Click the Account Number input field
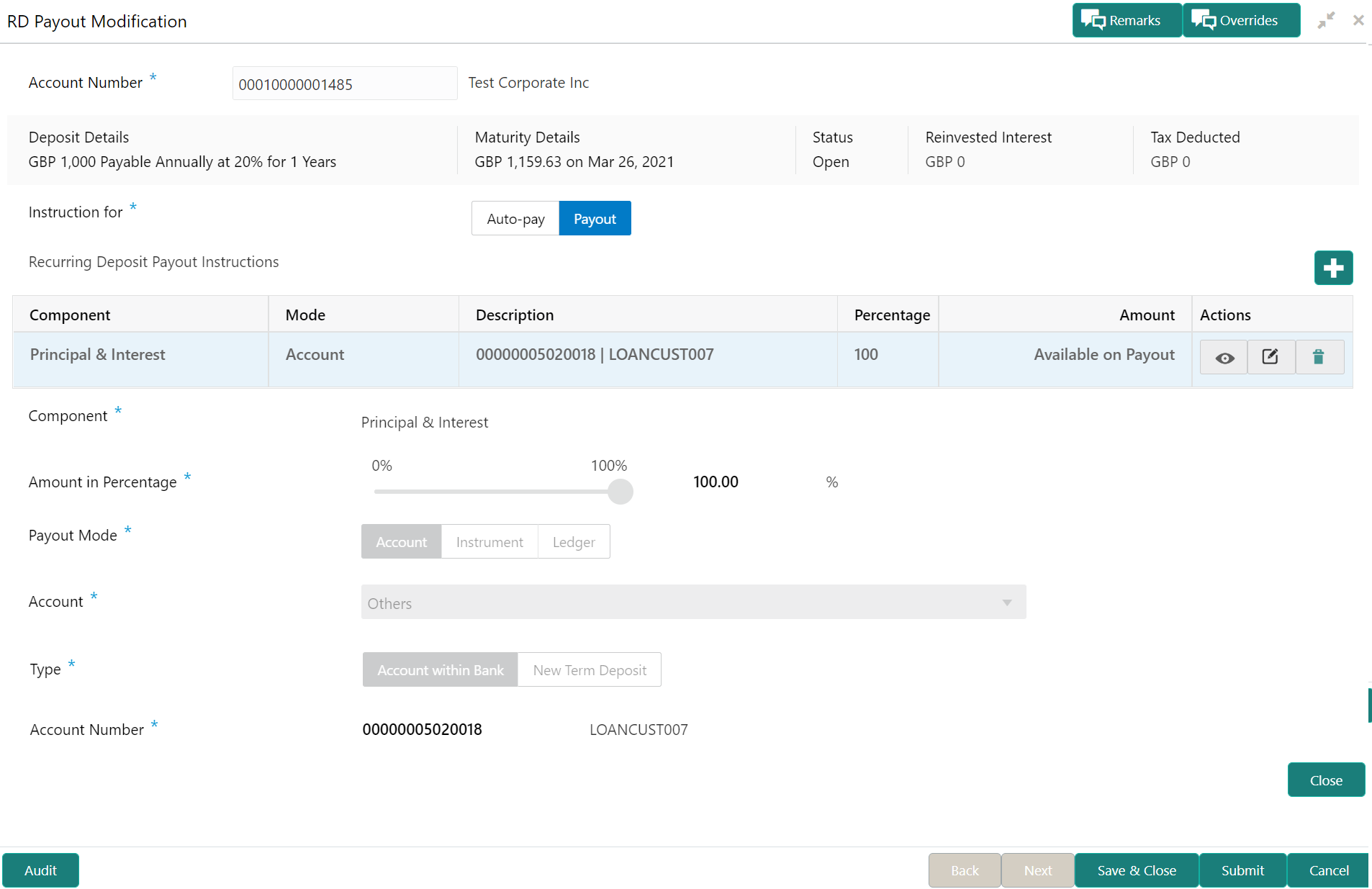Viewport: 1372px width, 889px height. click(345, 84)
